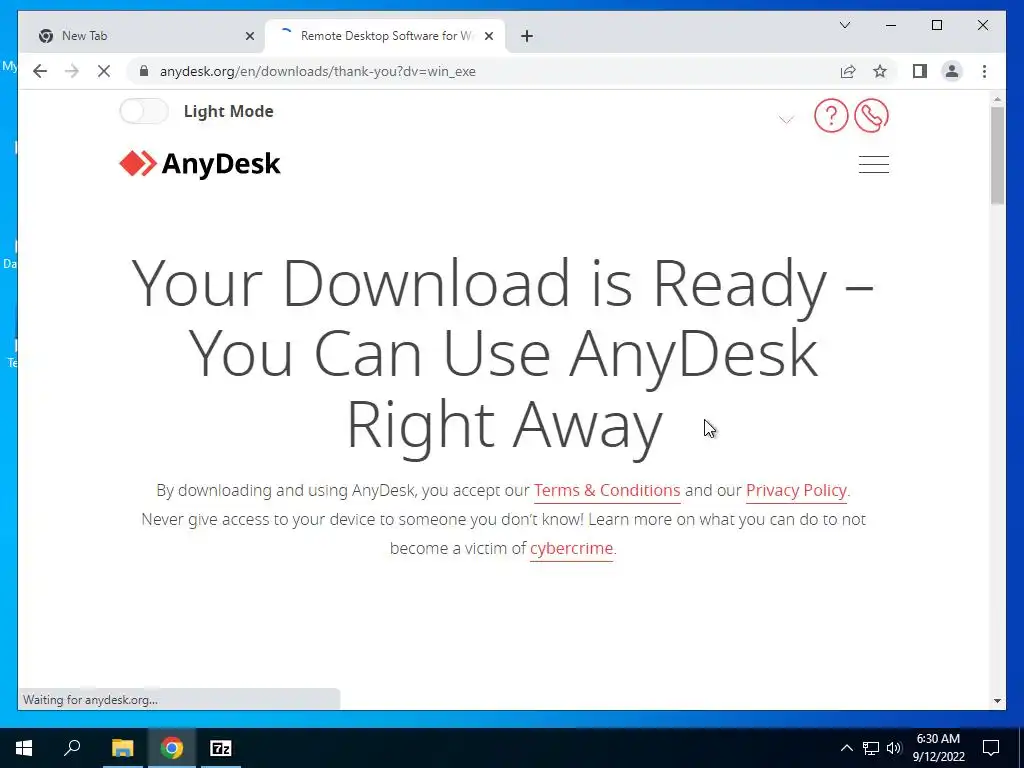This screenshot has width=1024, height=768.
Task: Open the Terms & Conditions link
Action: (607, 490)
